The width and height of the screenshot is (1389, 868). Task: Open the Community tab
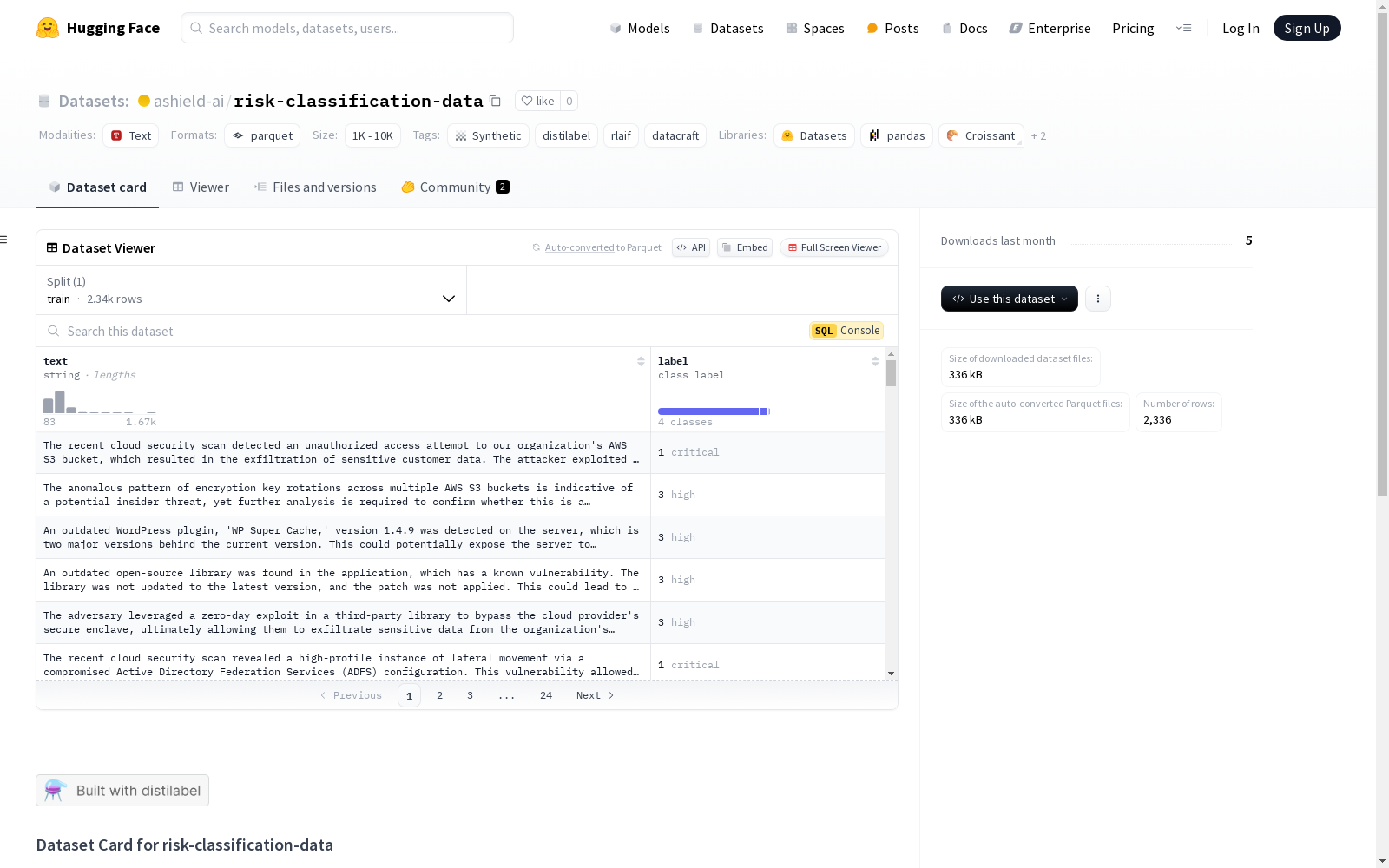tap(455, 187)
